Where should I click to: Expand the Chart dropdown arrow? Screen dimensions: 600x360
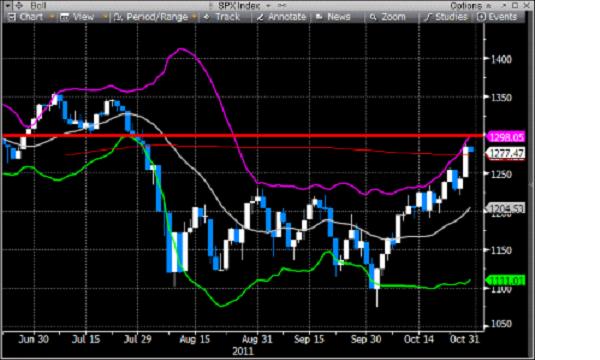[51, 17]
